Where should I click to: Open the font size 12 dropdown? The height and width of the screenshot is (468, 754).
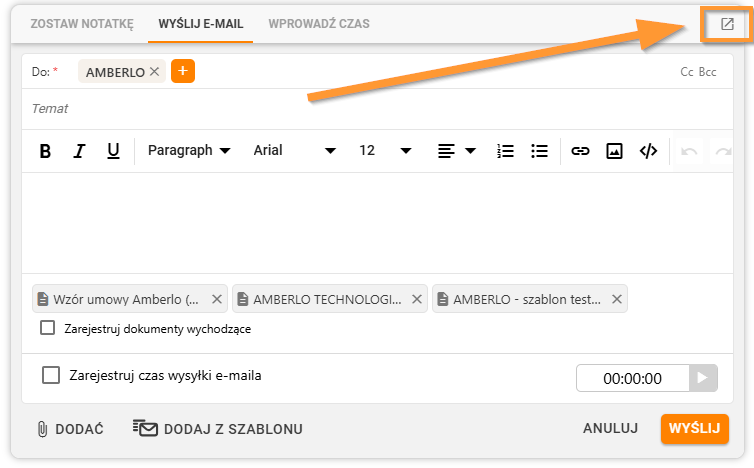(385, 151)
